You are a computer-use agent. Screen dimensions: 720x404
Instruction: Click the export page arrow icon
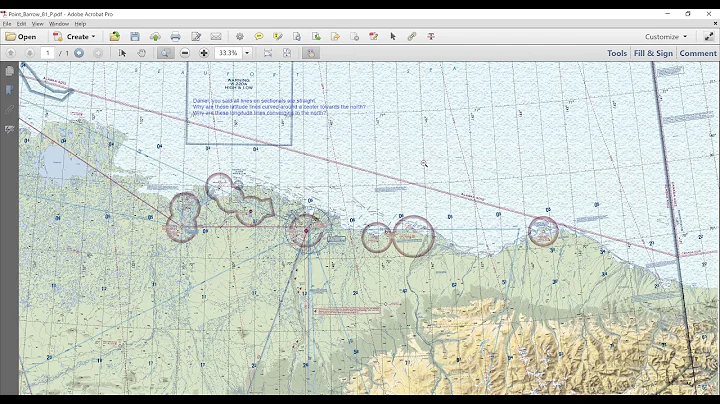click(x=335, y=37)
